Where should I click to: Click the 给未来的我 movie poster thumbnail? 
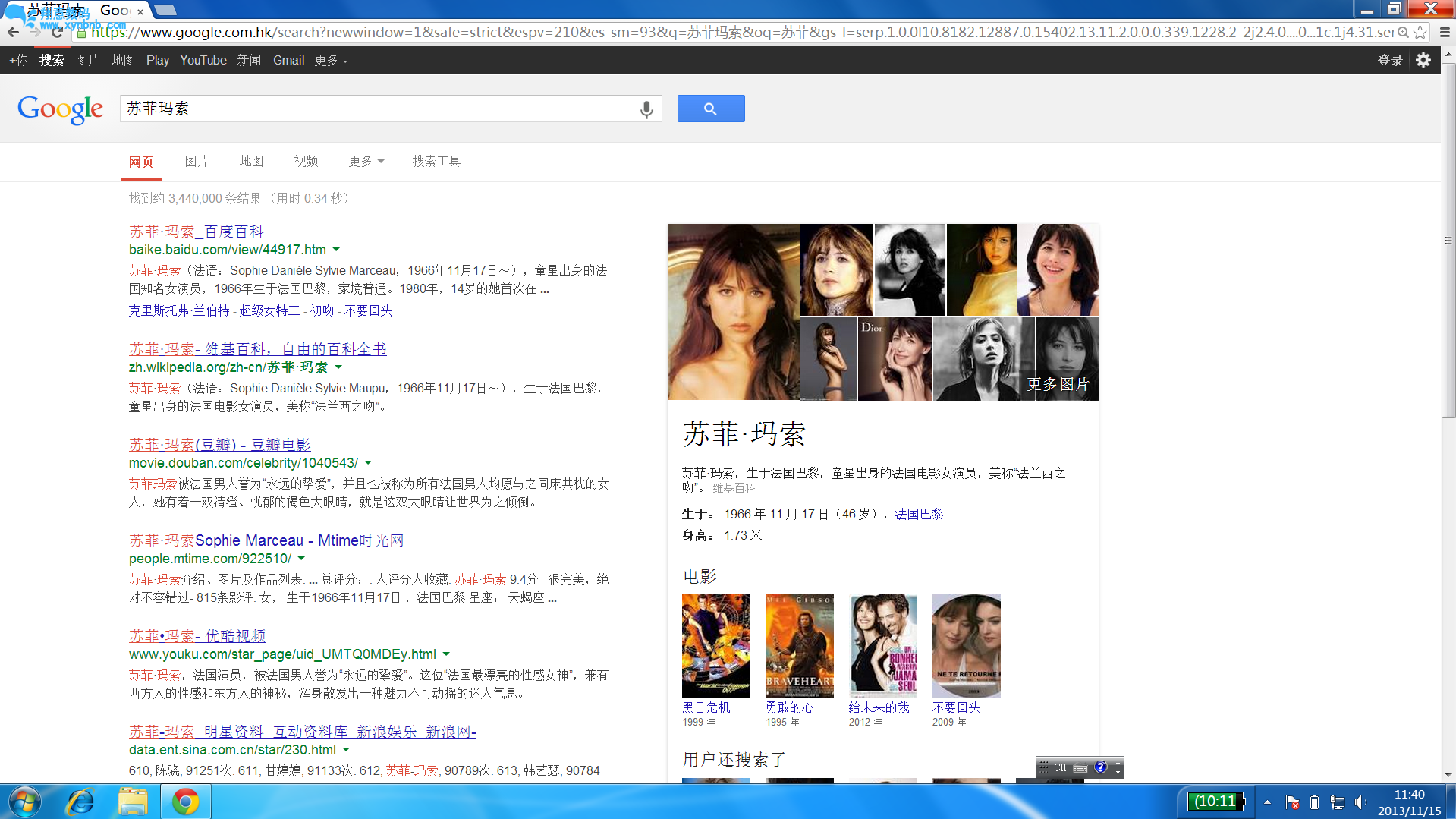click(x=882, y=646)
